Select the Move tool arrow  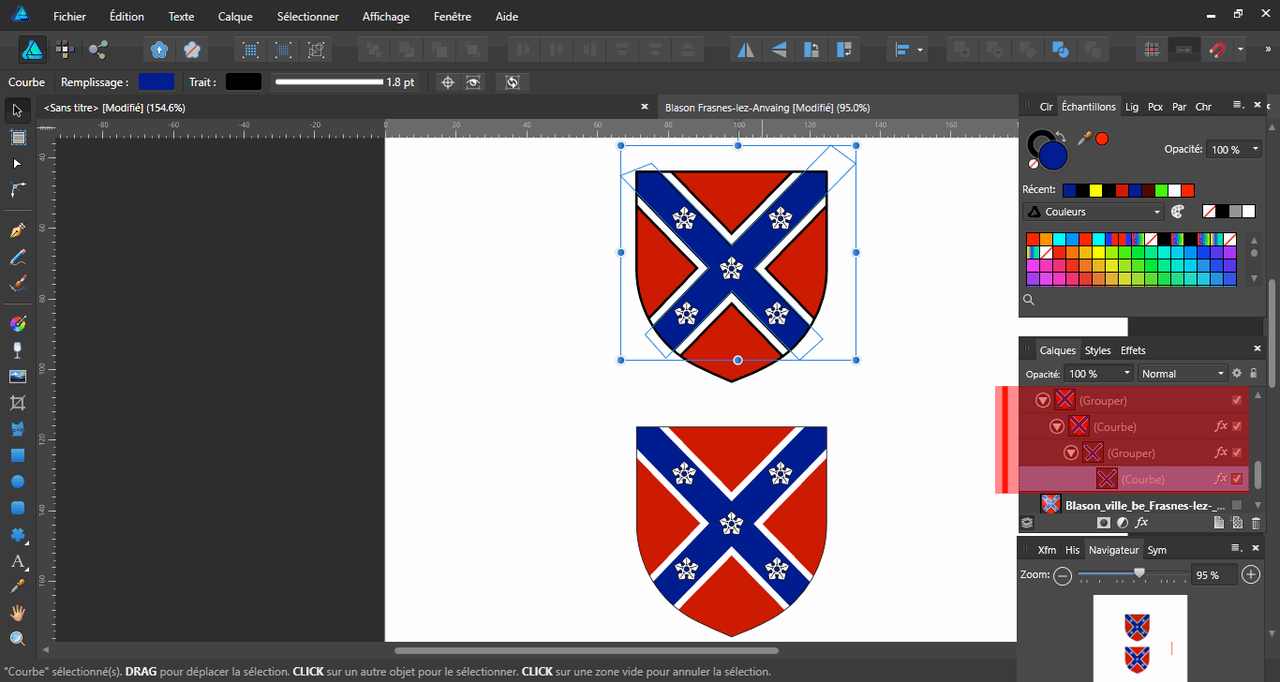tap(17, 110)
